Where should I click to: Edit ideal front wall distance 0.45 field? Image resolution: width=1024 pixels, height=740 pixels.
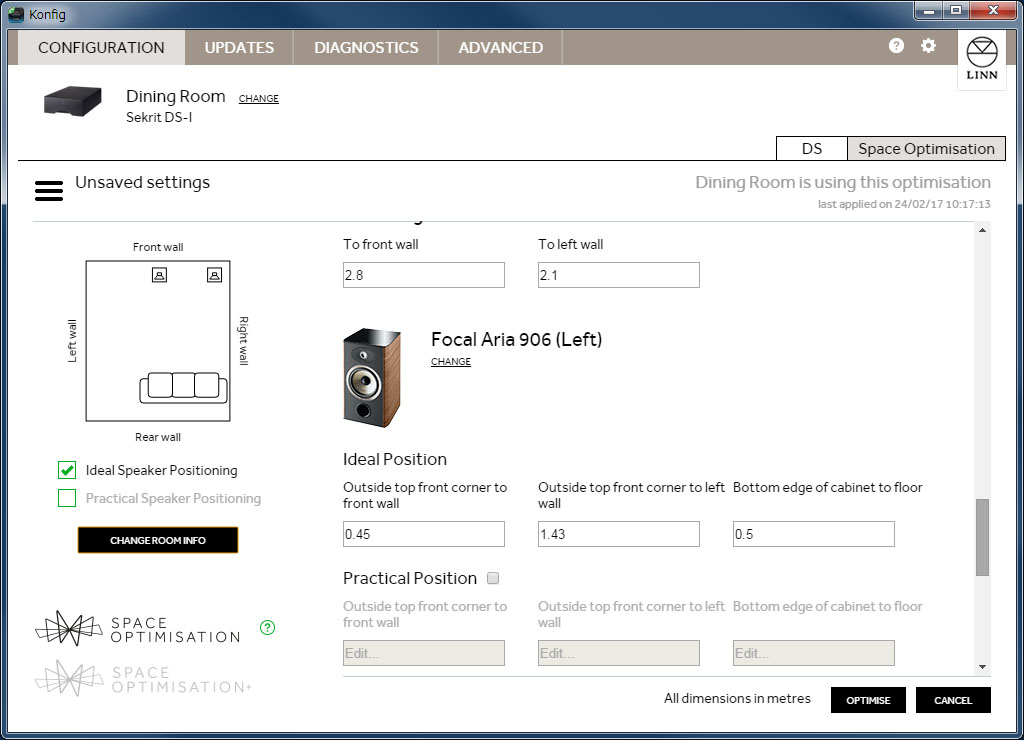click(424, 534)
